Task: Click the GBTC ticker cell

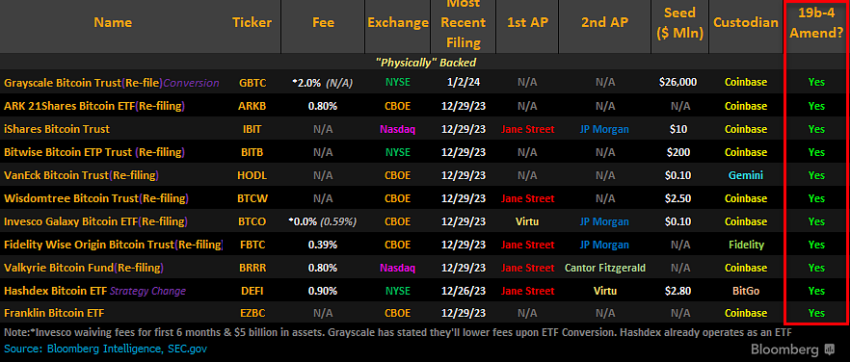Action: click(x=252, y=83)
